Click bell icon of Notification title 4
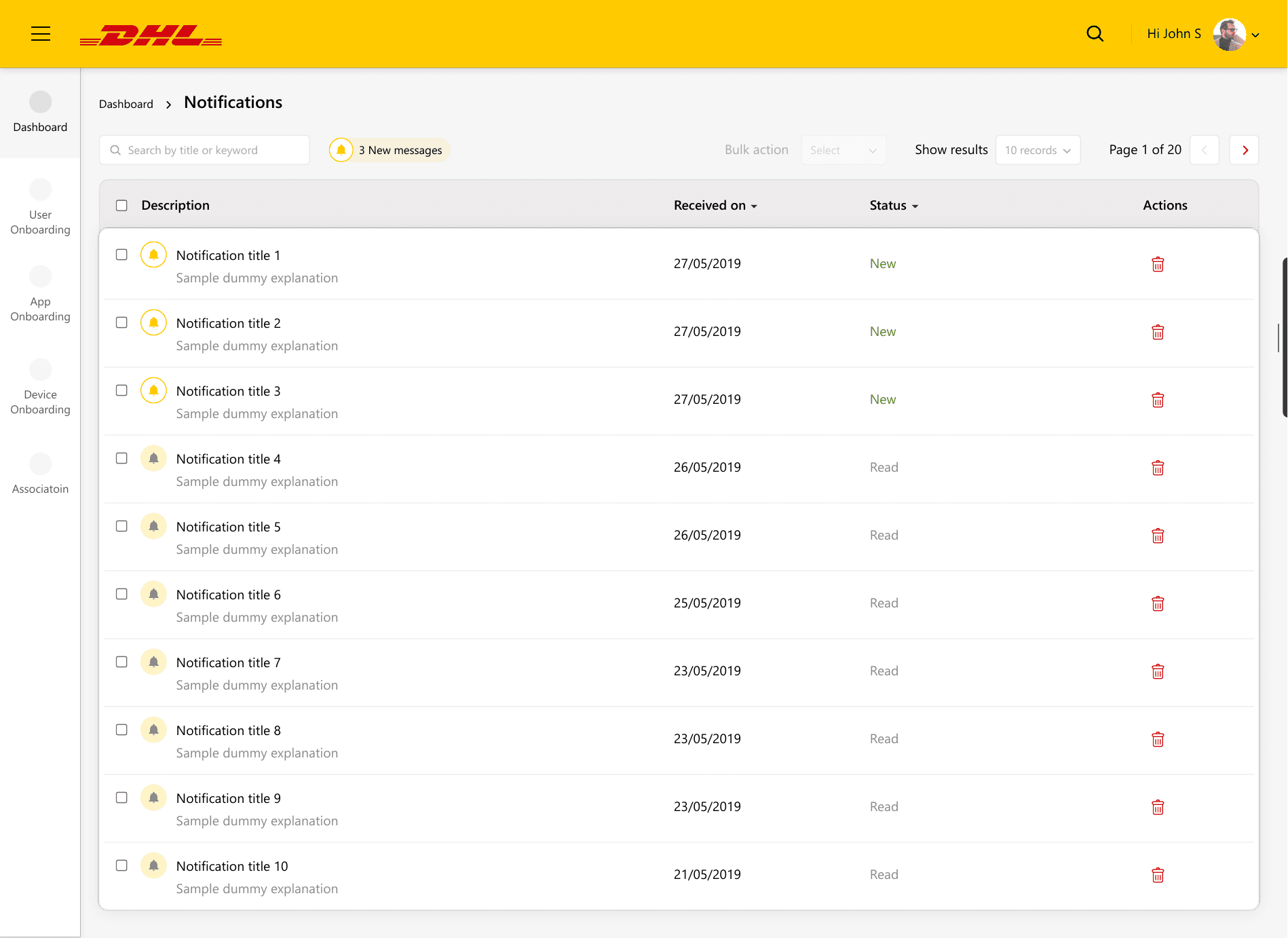The height and width of the screenshot is (938, 1288). click(x=153, y=458)
